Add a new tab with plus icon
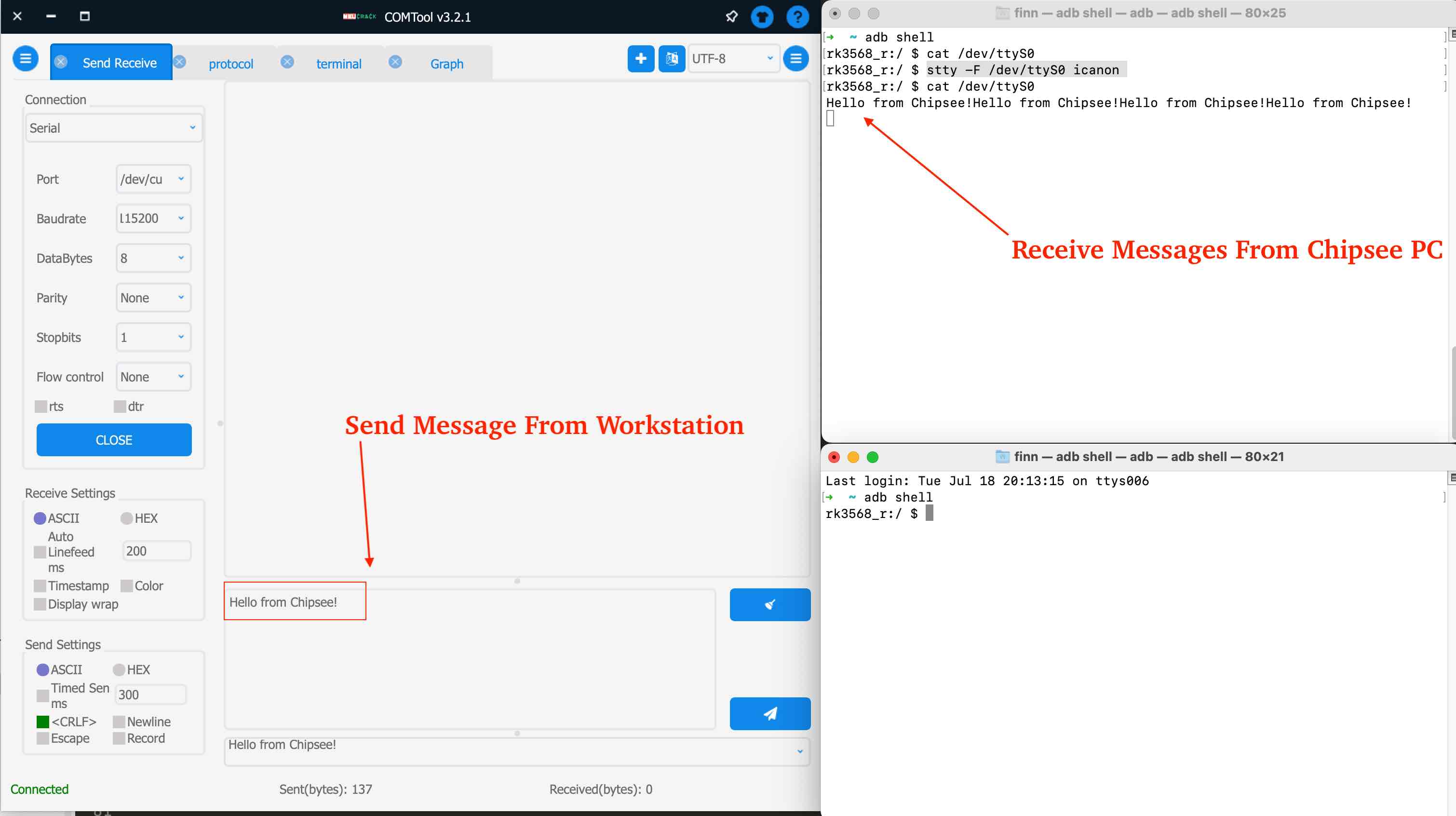1456x816 pixels. click(x=640, y=58)
